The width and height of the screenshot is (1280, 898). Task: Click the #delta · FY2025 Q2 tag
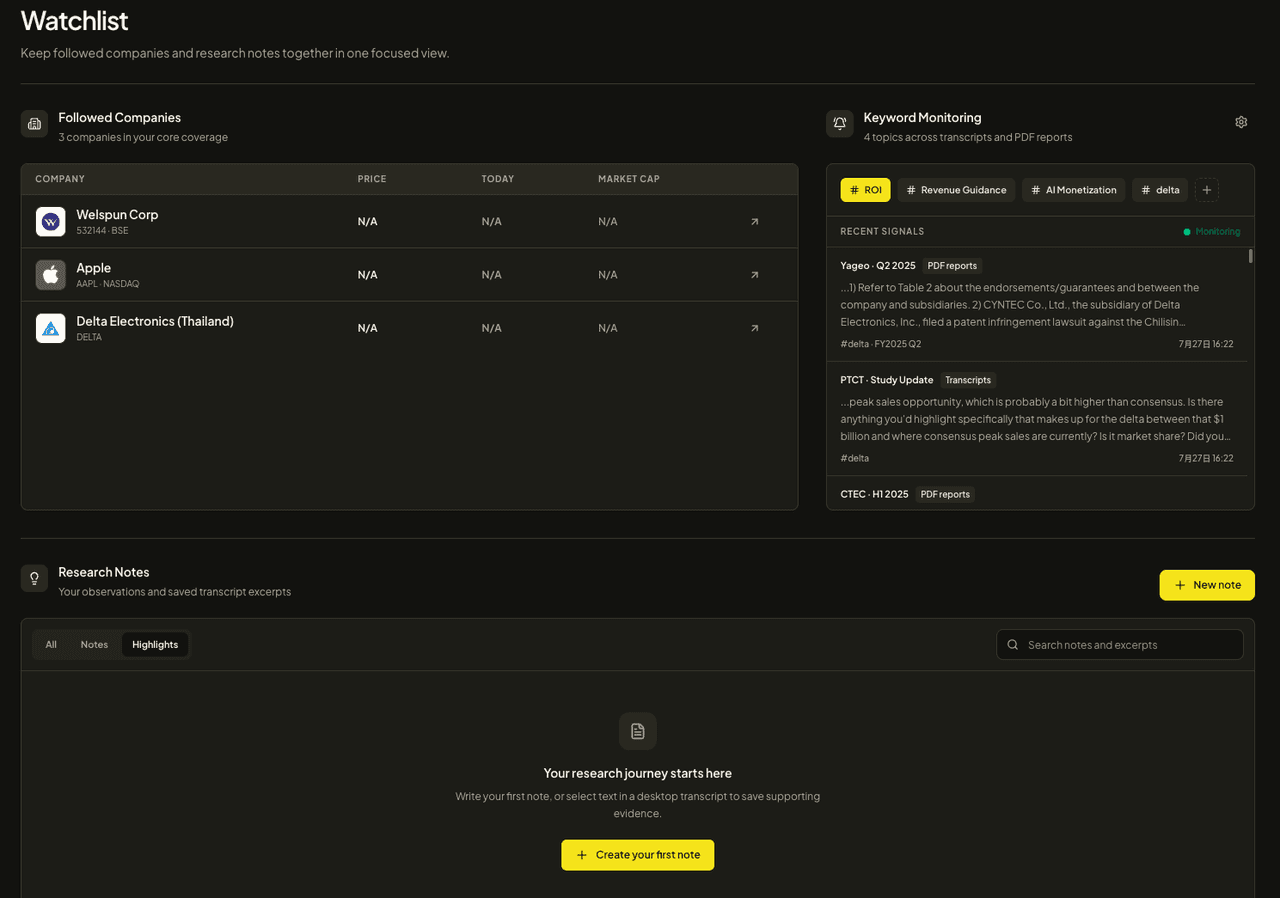pyautogui.click(x=881, y=344)
